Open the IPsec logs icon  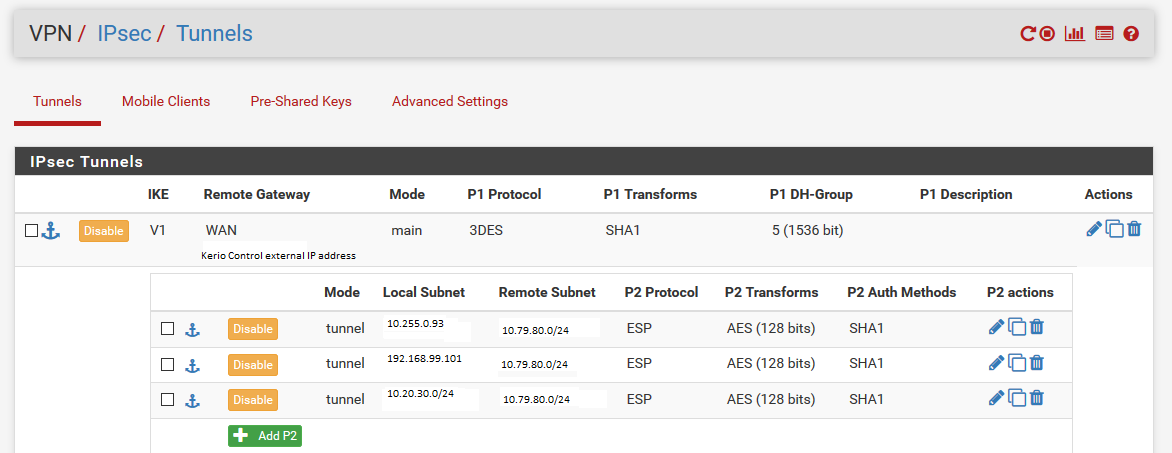click(x=1104, y=34)
